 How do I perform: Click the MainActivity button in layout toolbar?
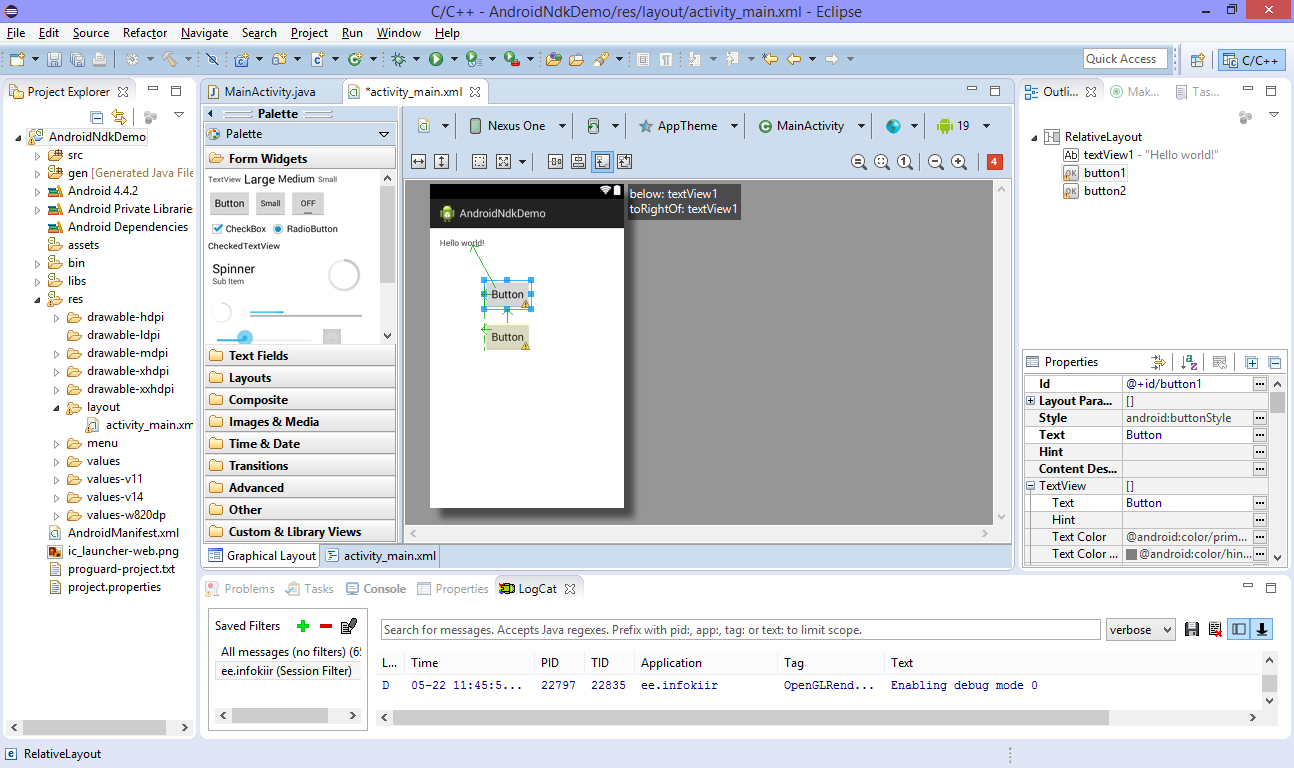pyautogui.click(x=809, y=126)
